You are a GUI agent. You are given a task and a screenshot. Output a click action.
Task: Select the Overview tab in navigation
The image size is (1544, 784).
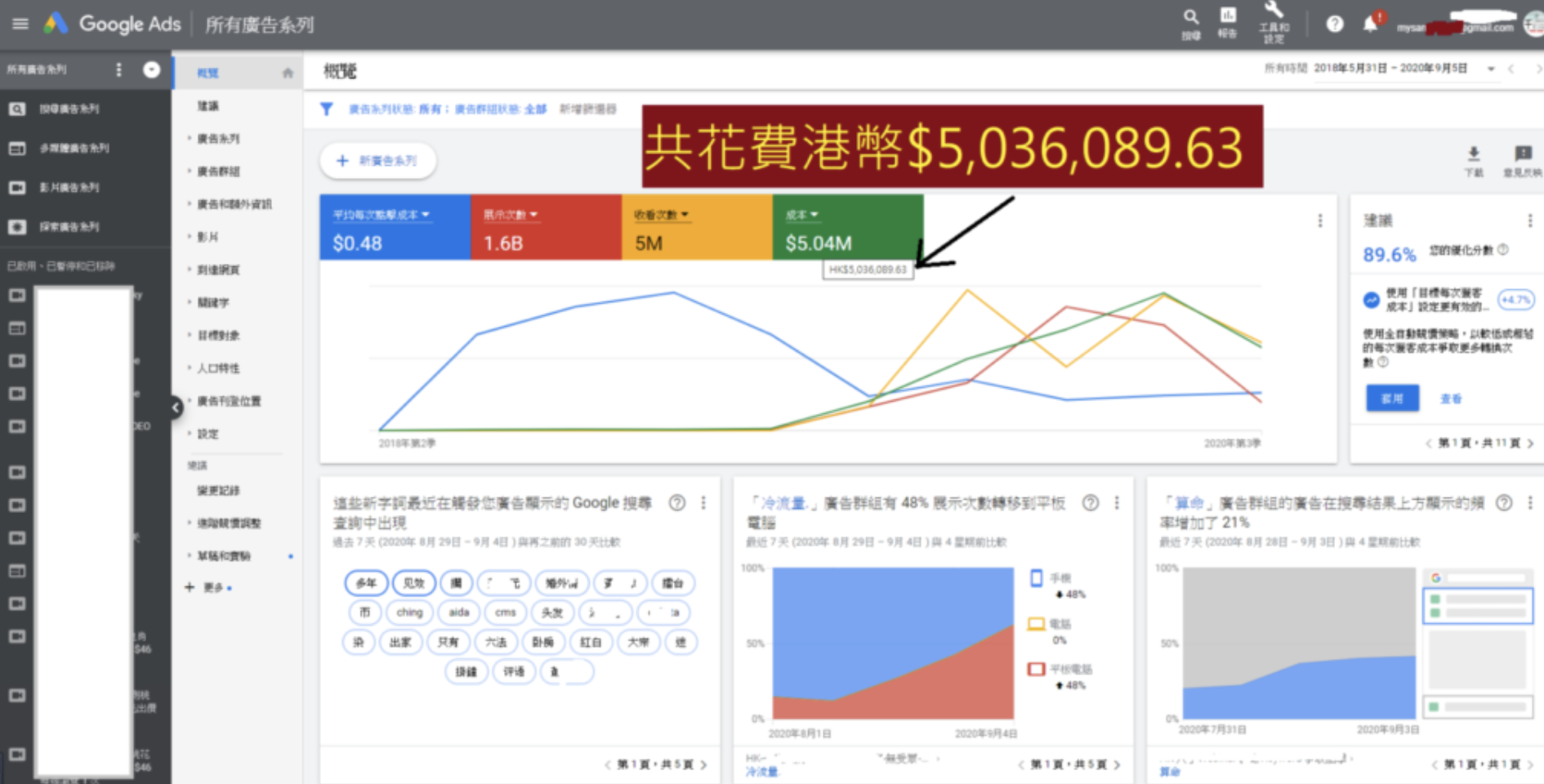[208, 73]
